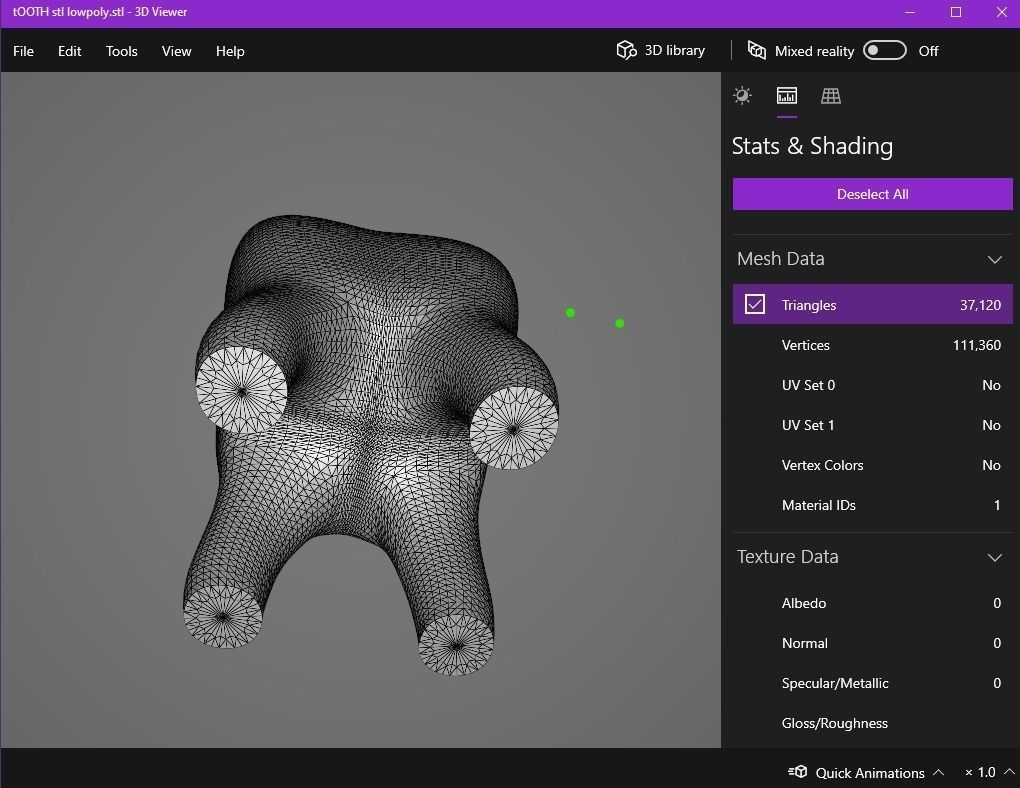Viewport: 1020px width, 788px height.
Task: Select the Material IDs row
Action: pyautogui.click(x=872, y=505)
